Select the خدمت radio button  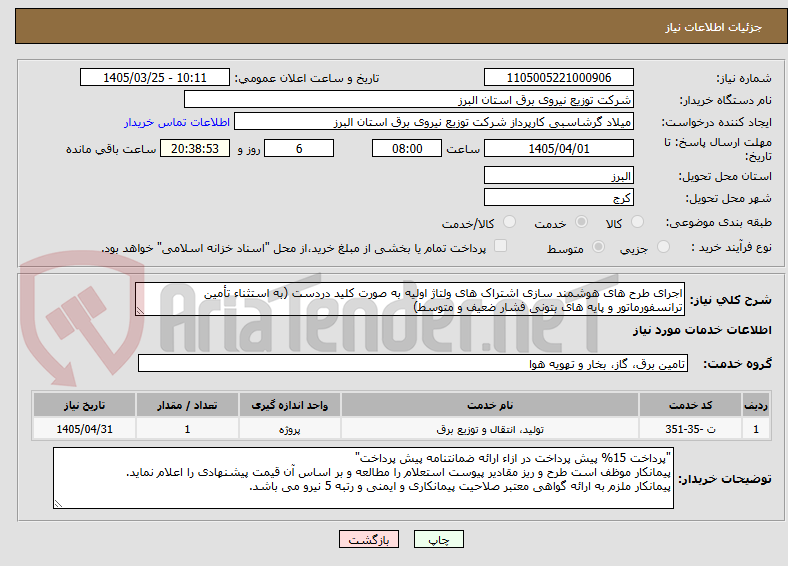581,222
